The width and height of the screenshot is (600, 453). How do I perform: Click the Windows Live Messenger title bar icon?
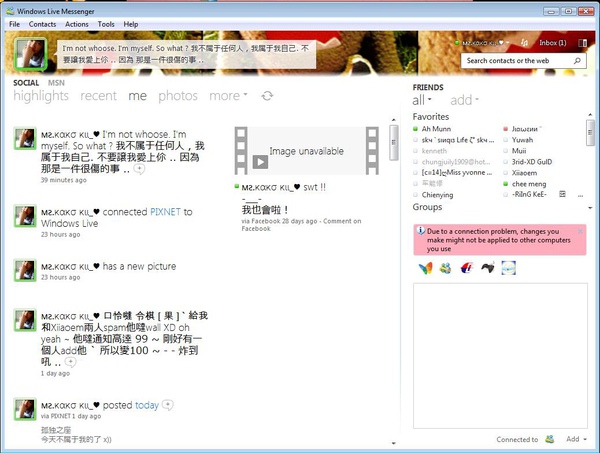pyautogui.click(x=10, y=11)
